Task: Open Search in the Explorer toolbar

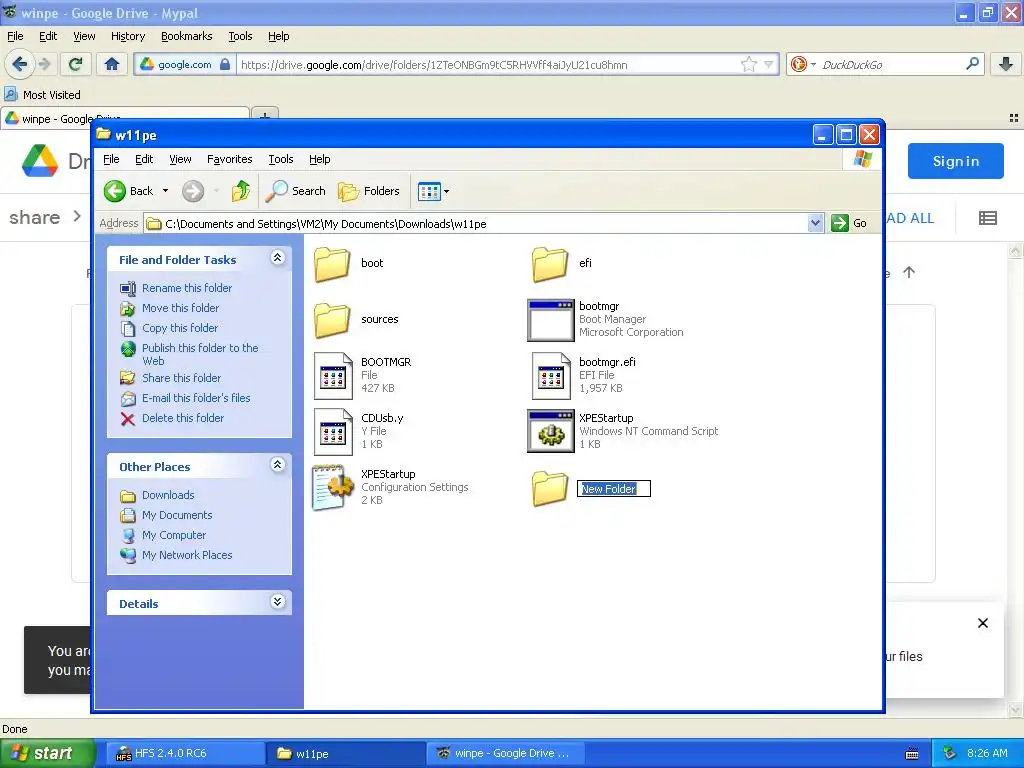Action: click(x=296, y=191)
